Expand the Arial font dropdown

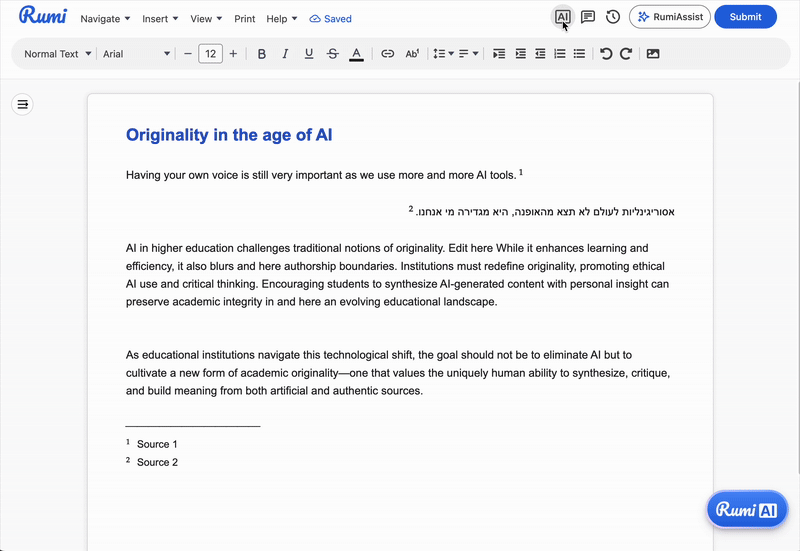click(136, 54)
